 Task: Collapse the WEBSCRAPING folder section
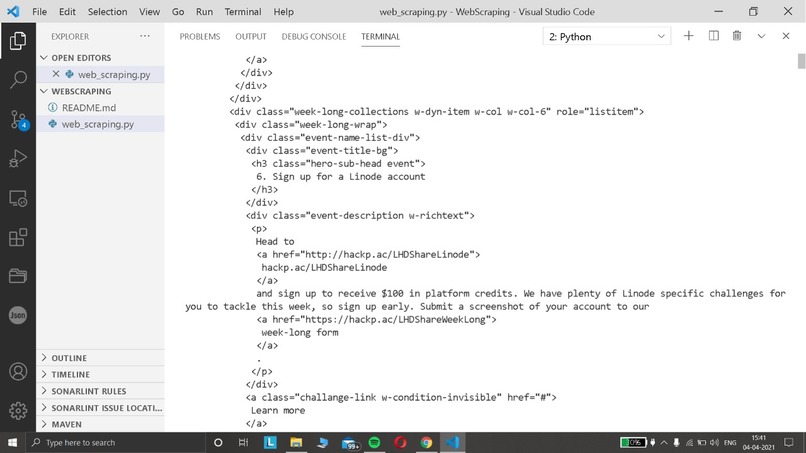click(x=100, y=91)
